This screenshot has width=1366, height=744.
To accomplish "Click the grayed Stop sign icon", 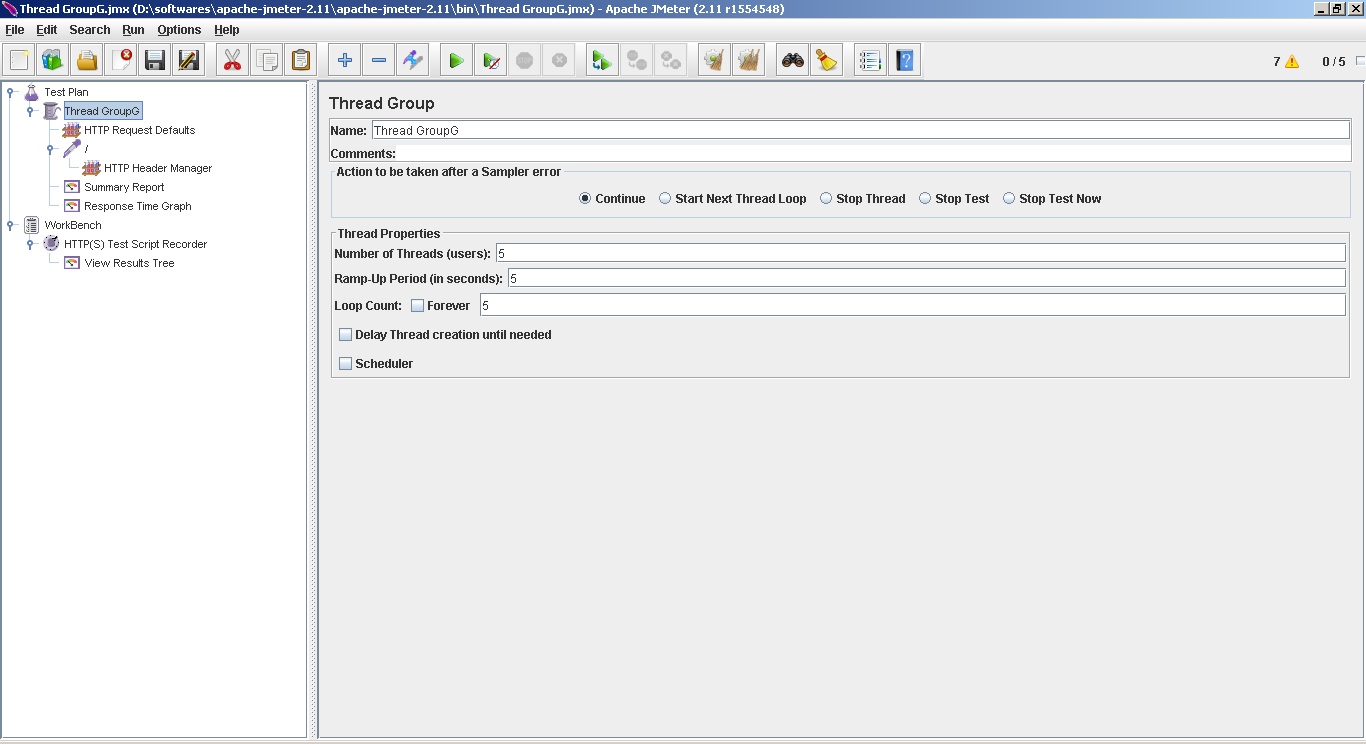I will point(525,60).
